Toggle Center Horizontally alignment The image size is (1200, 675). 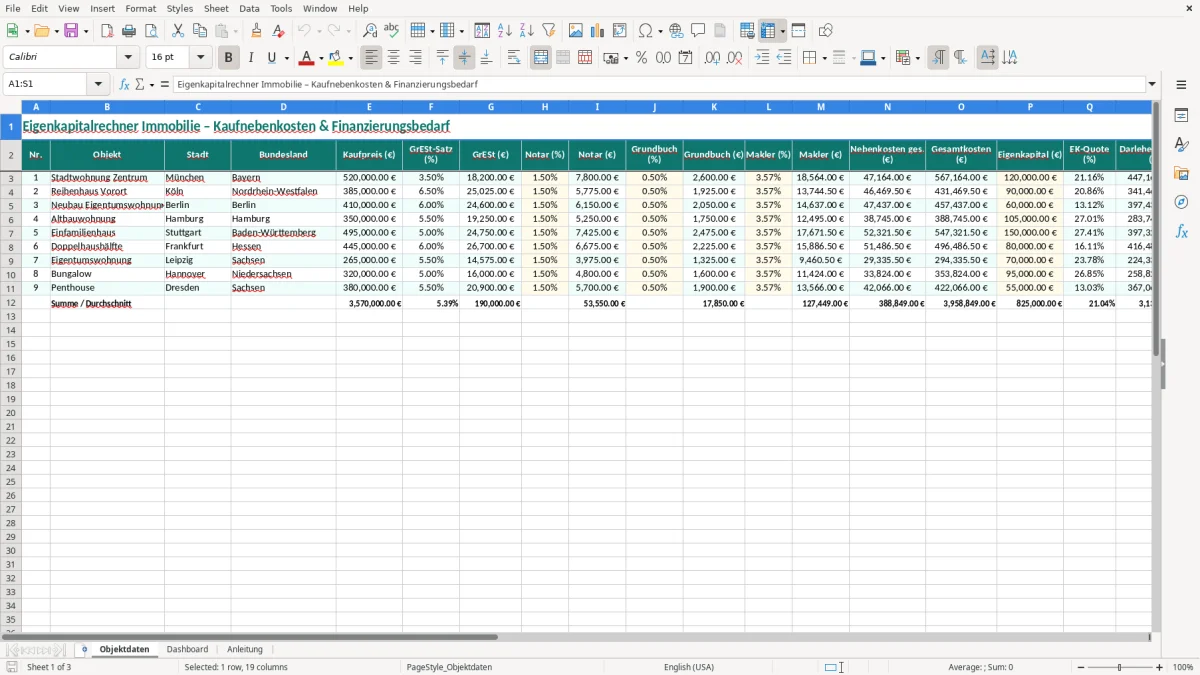point(393,58)
